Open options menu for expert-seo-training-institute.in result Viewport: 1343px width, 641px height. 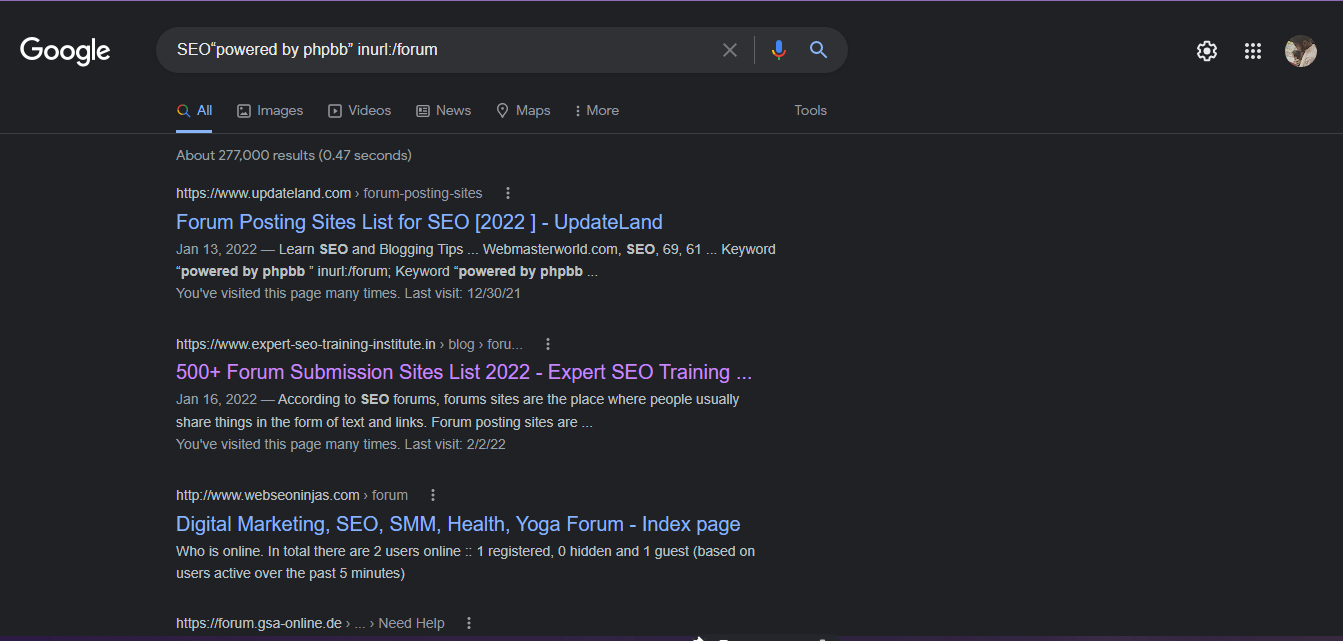(x=548, y=344)
